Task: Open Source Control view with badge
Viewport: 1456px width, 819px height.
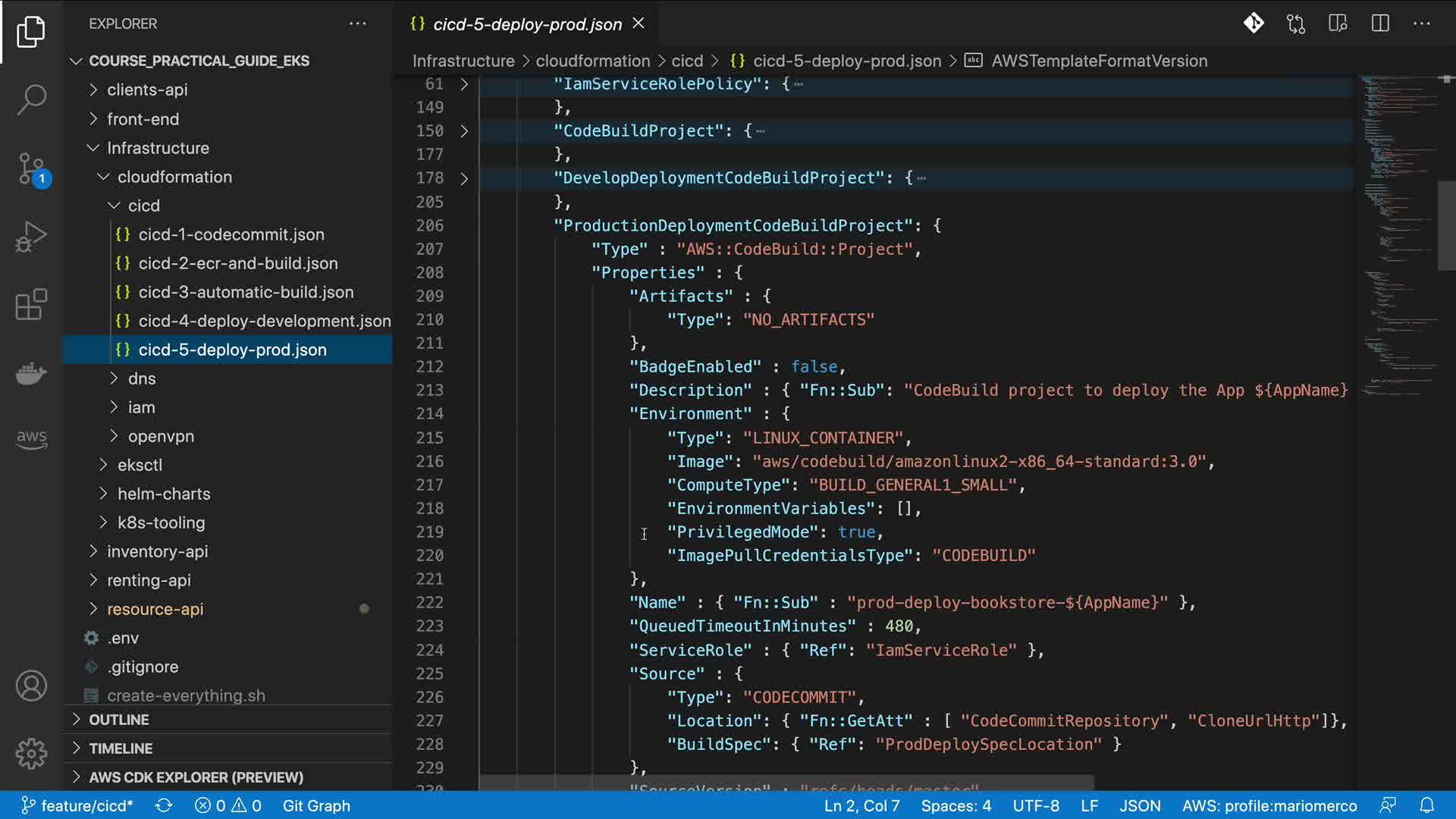Action: click(x=31, y=168)
